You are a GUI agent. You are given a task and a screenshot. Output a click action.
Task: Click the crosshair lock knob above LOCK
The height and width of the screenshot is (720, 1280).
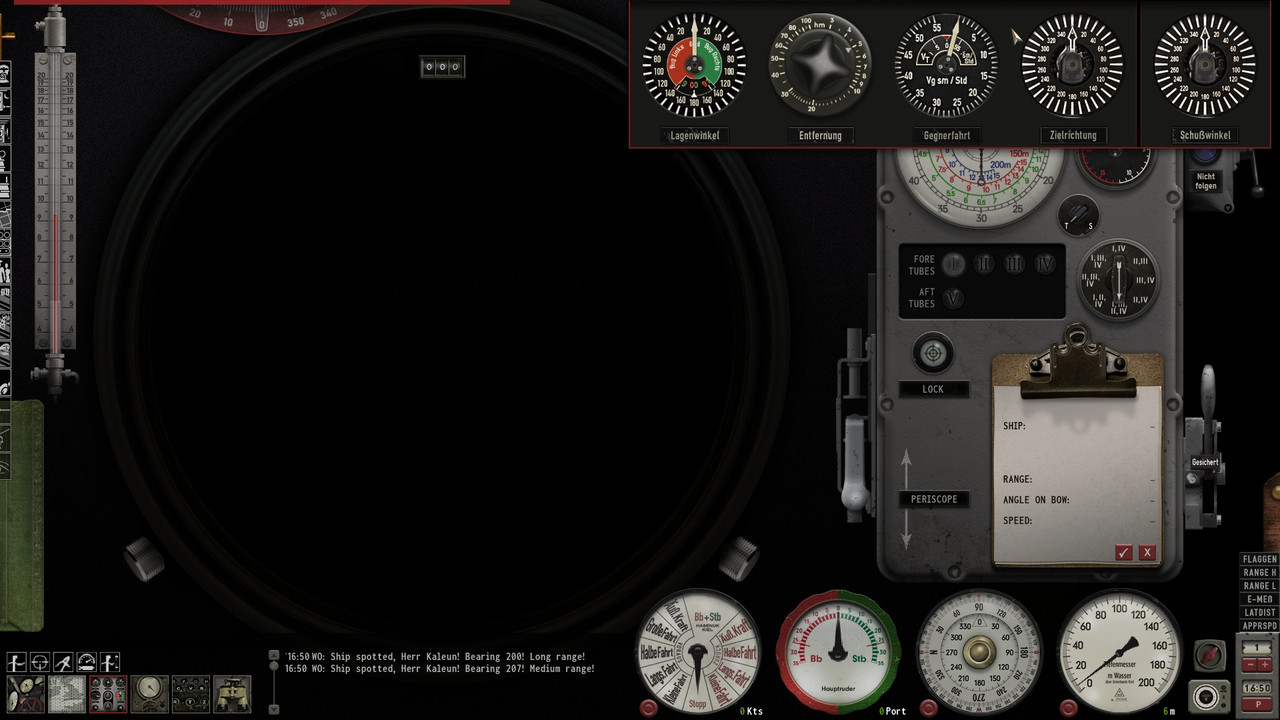933,353
